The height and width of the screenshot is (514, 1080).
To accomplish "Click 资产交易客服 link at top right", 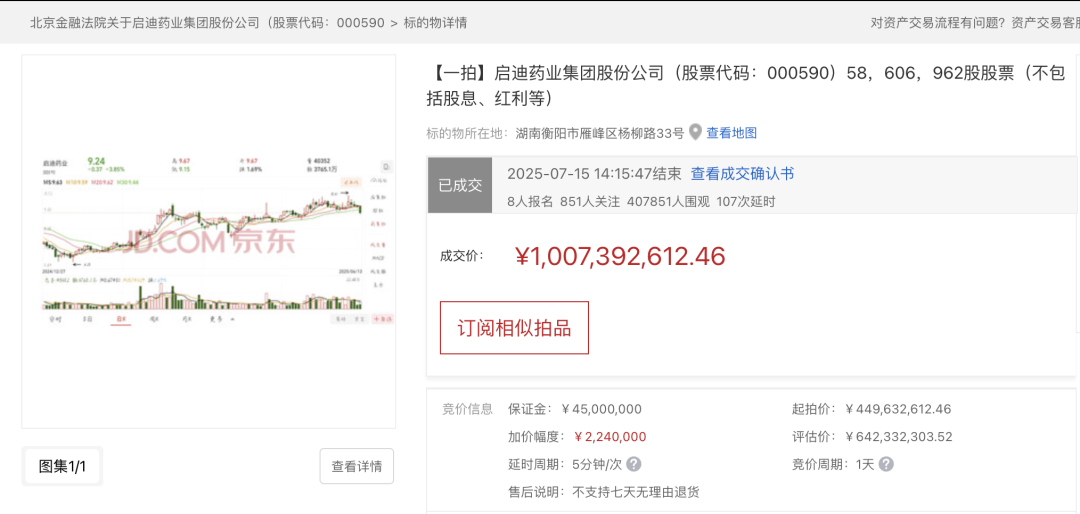I will tap(1044, 22).
